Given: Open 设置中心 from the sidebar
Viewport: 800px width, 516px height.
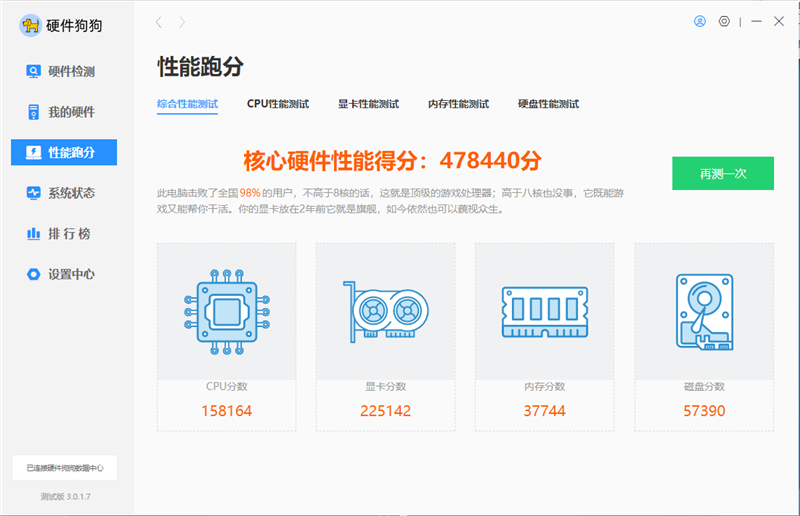Looking at the screenshot, I should 64,274.
